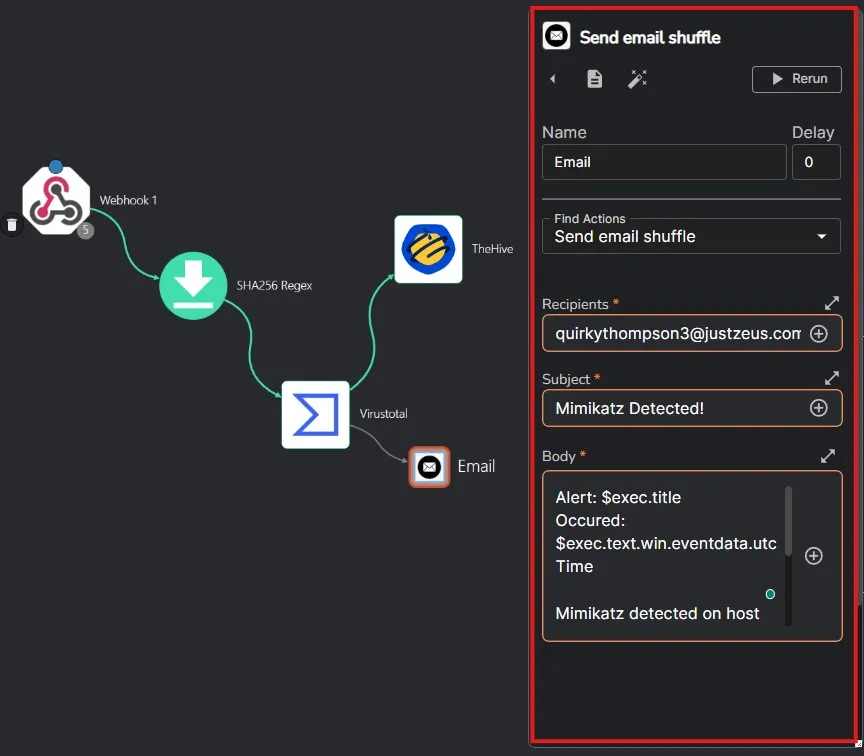
Task: Expand the Subject field editor
Action: point(831,378)
